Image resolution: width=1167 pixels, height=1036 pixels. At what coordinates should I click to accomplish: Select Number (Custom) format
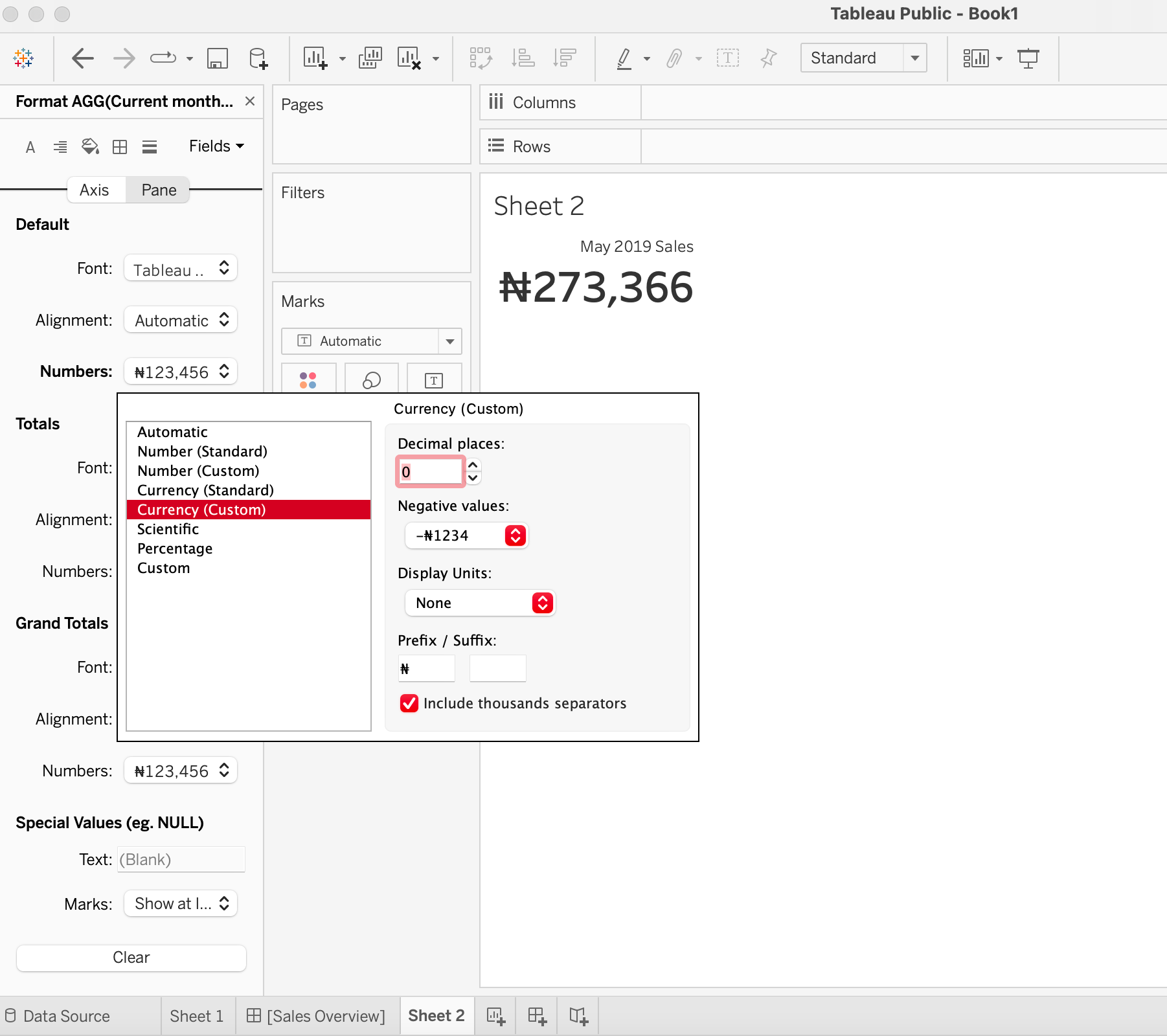249,471
